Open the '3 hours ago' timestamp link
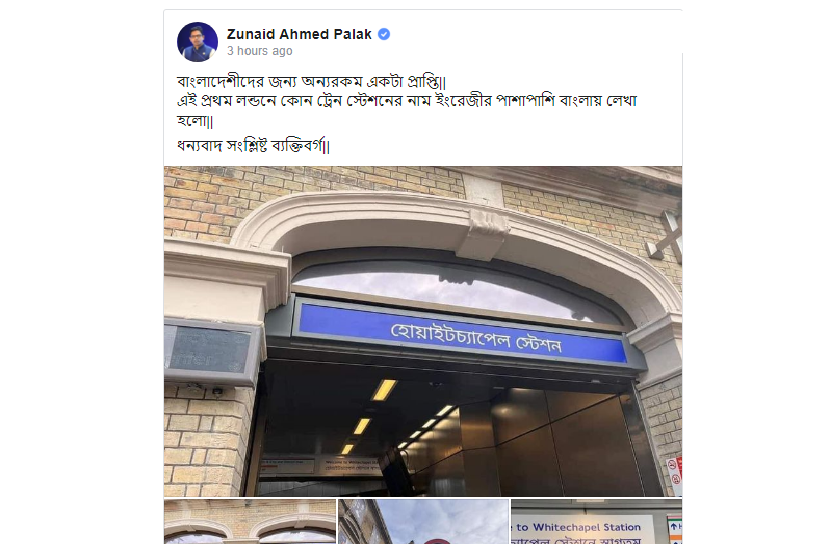The width and height of the screenshot is (830, 544). coord(259,51)
